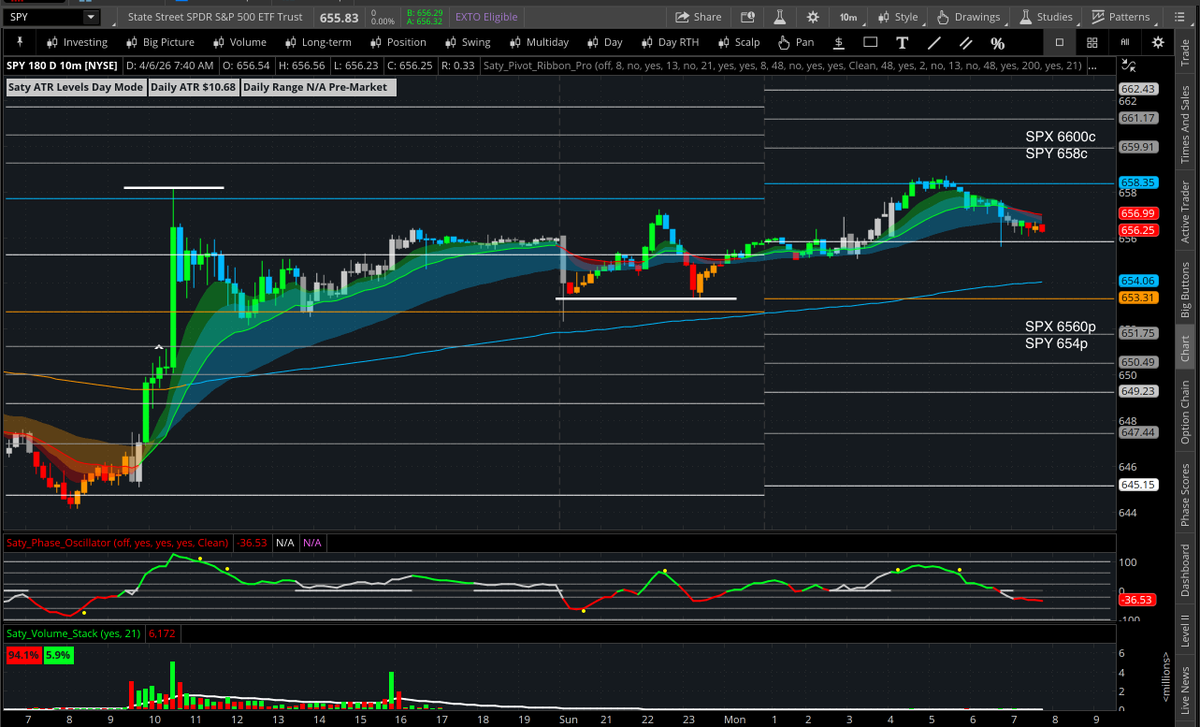Switch to four-chart grid layout
The height and width of the screenshot is (727, 1200).
1092,42
